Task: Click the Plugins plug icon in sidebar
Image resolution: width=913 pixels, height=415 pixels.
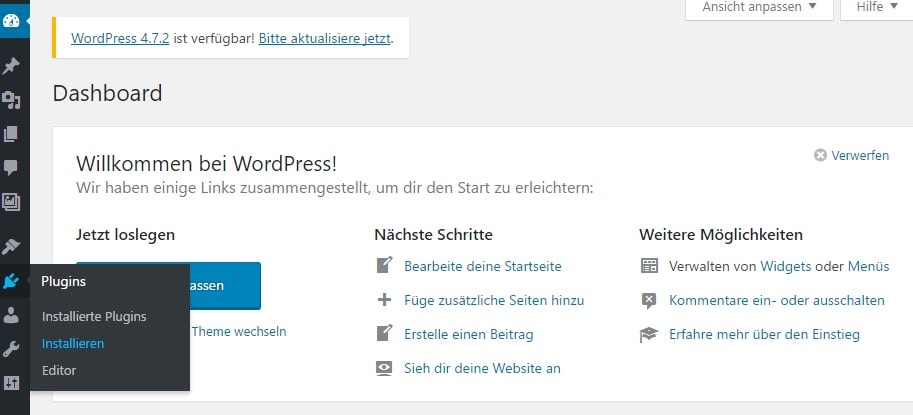Action: coord(11,282)
